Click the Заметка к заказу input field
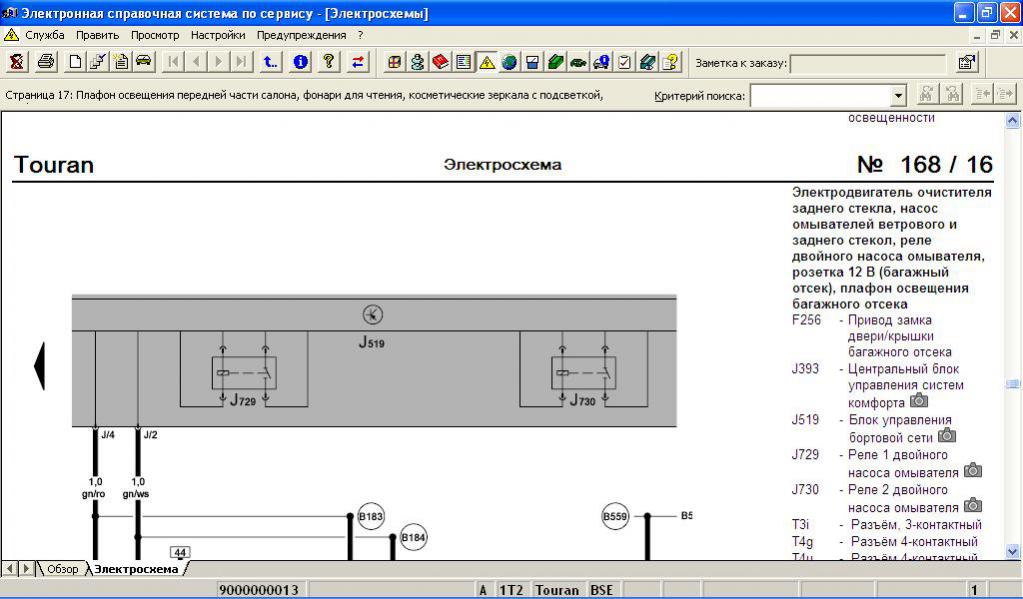The image size is (1023, 599). click(868, 63)
